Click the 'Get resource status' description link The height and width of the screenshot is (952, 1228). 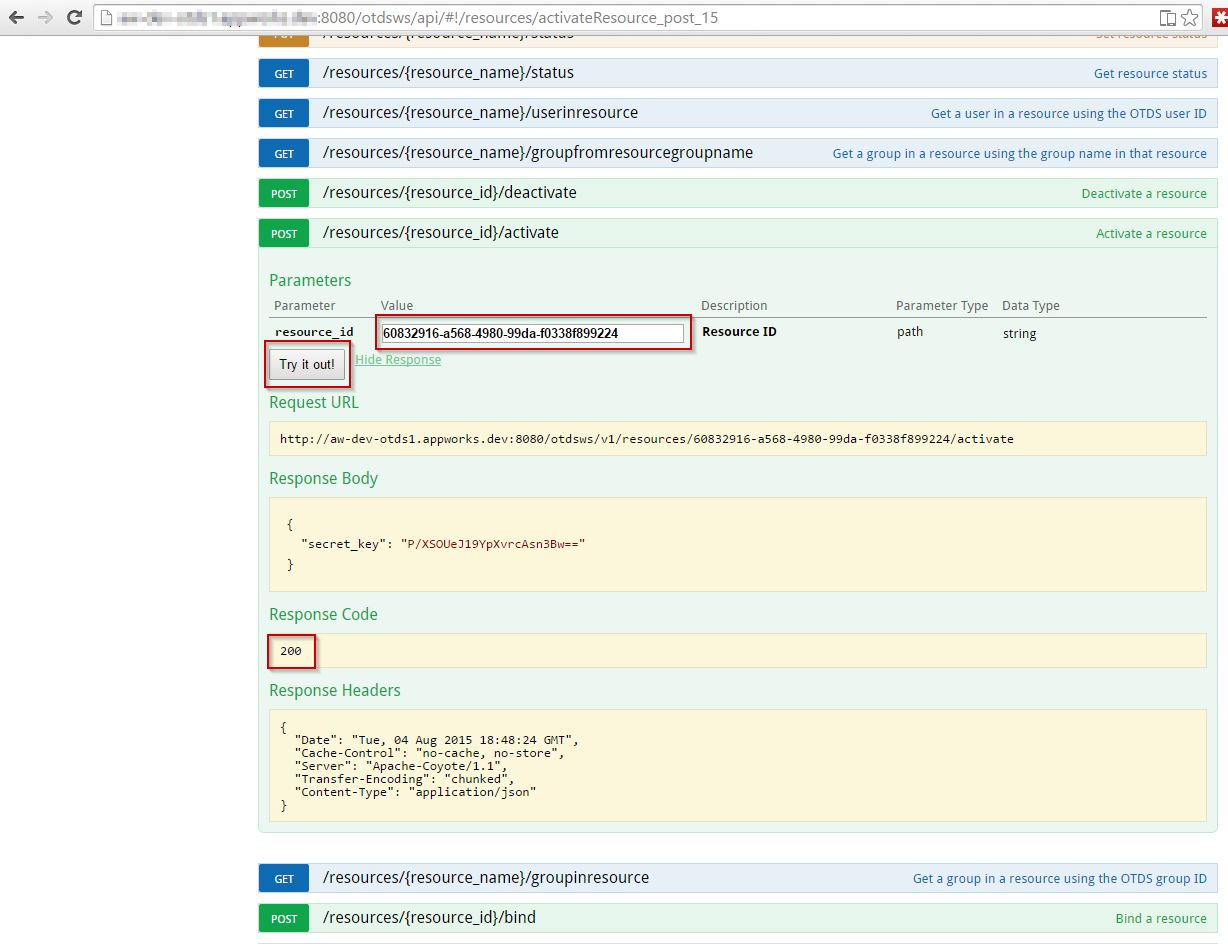coord(1150,74)
